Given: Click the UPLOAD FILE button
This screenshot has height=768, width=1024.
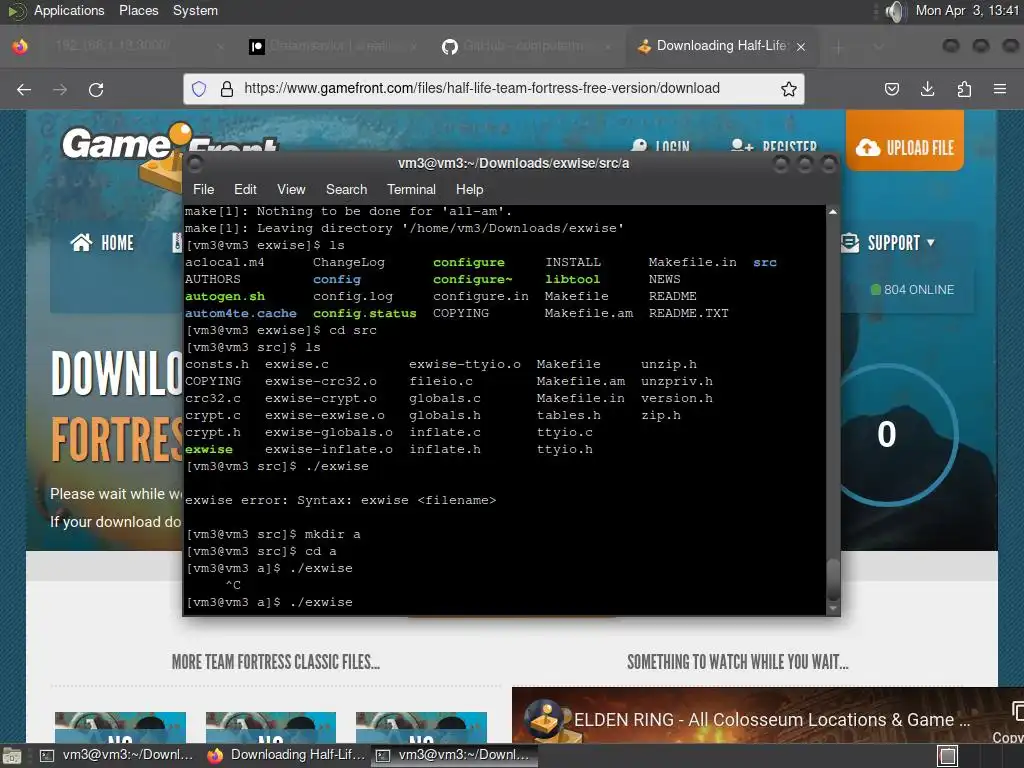Looking at the screenshot, I should click(x=904, y=141).
